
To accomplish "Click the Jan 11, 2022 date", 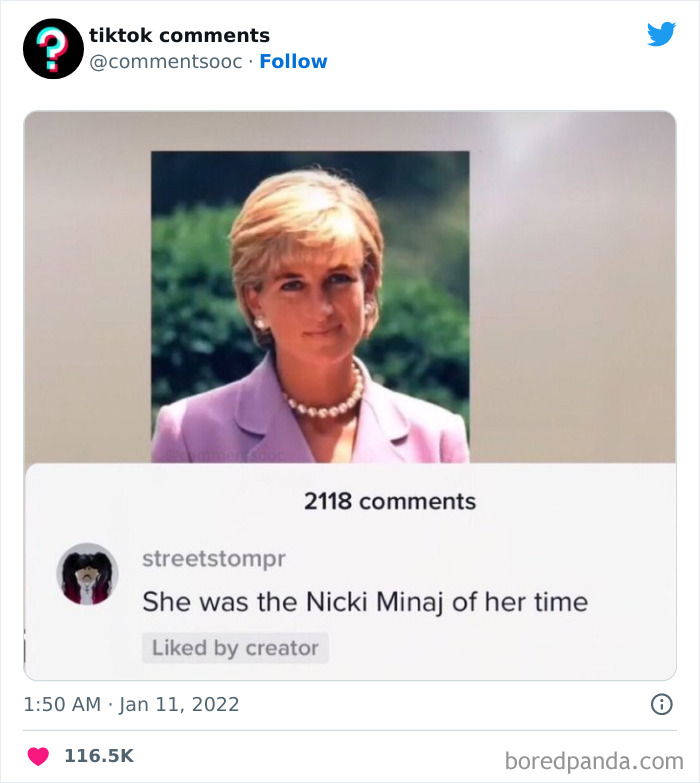I will [180, 704].
